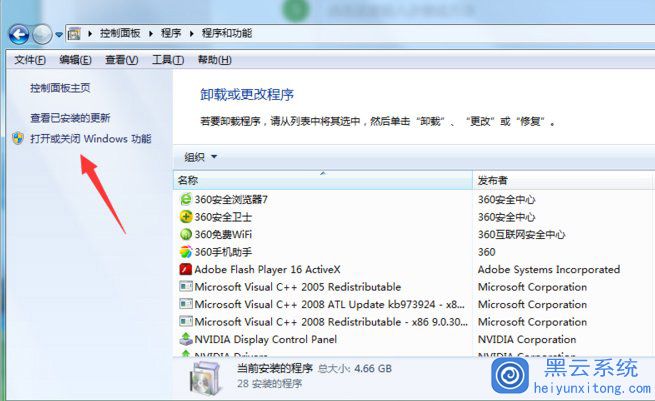
Task: Sort list by 名称 column header
Action: 322,180
